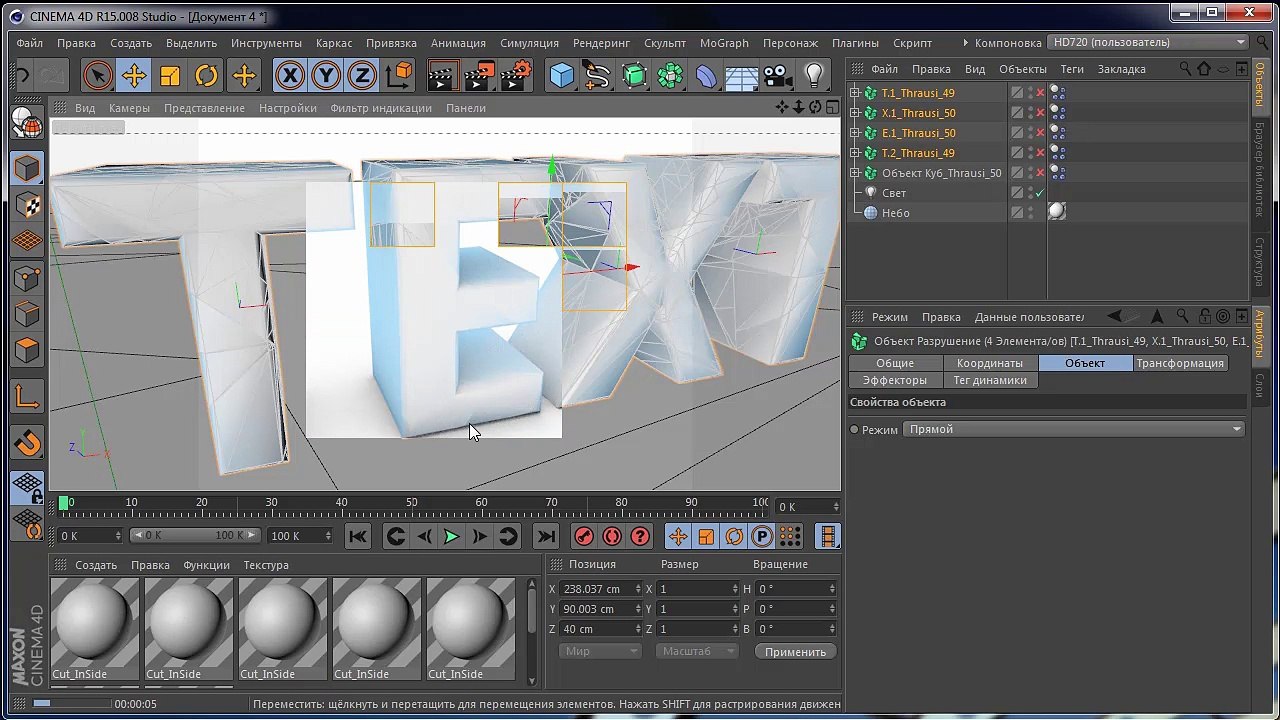The height and width of the screenshot is (720, 1280).
Task: Expand the T.1_Thrausi_49 object
Action: pyautogui.click(x=856, y=93)
